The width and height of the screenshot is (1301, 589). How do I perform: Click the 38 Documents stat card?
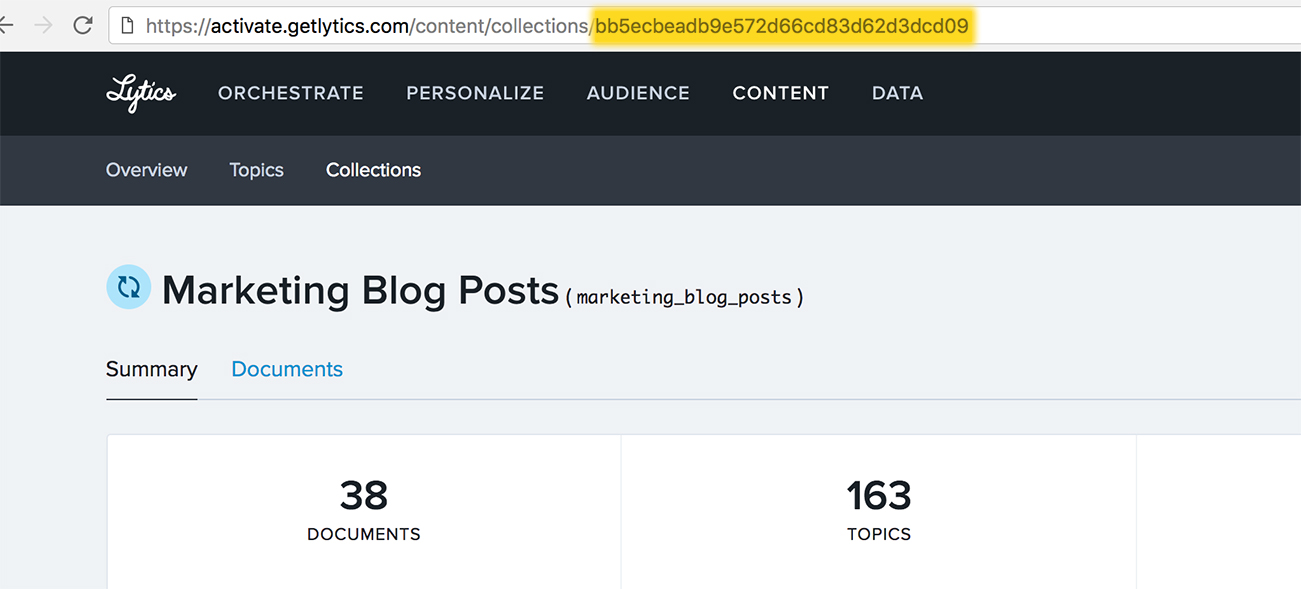tap(364, 510)
